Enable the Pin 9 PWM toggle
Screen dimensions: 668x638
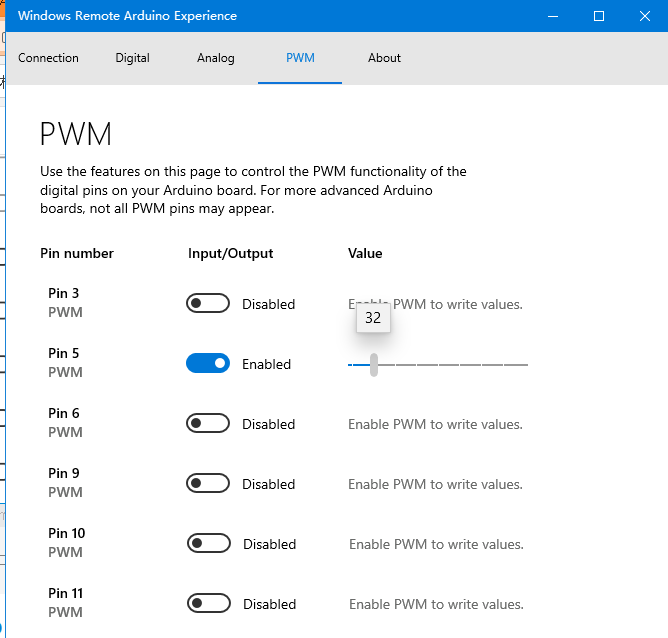(x=208, y=484)
